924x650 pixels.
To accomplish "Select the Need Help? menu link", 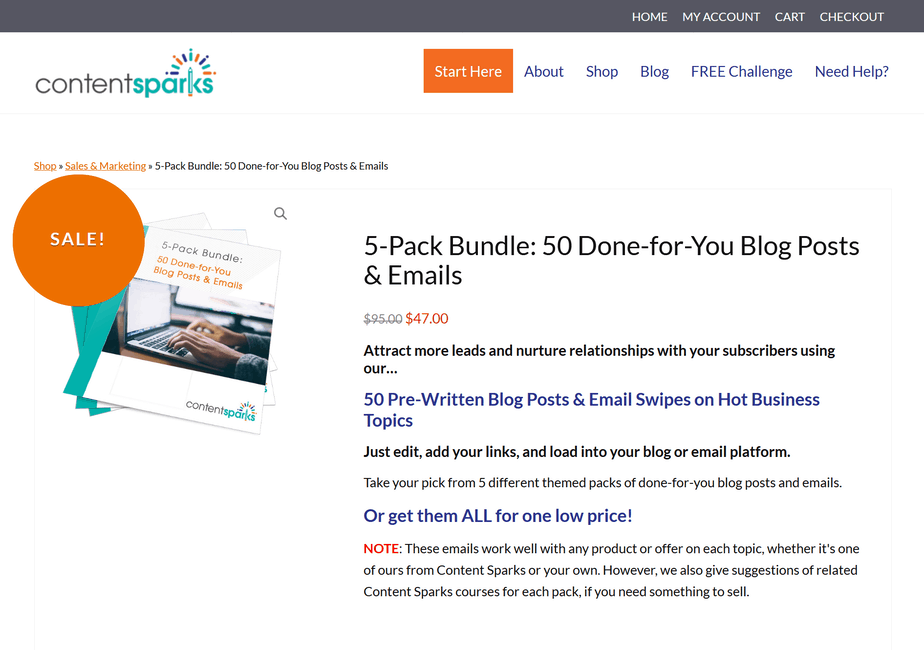I will (x=852, y=71).
